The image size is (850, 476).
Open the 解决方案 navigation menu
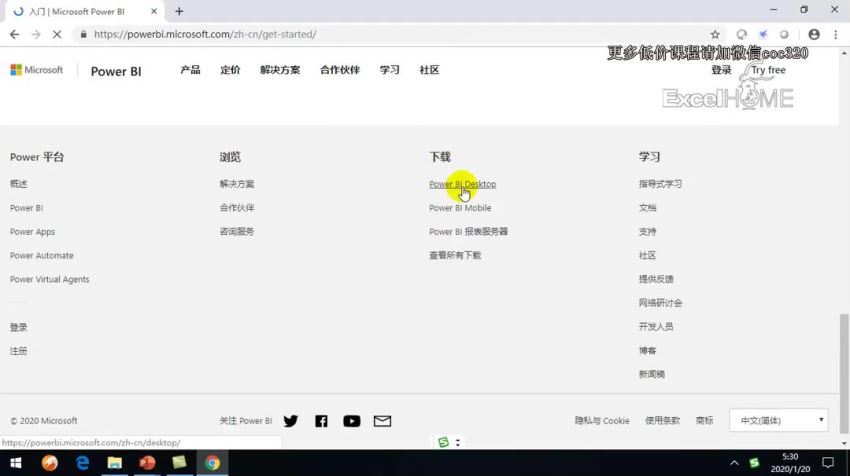[x=280, y=70]
